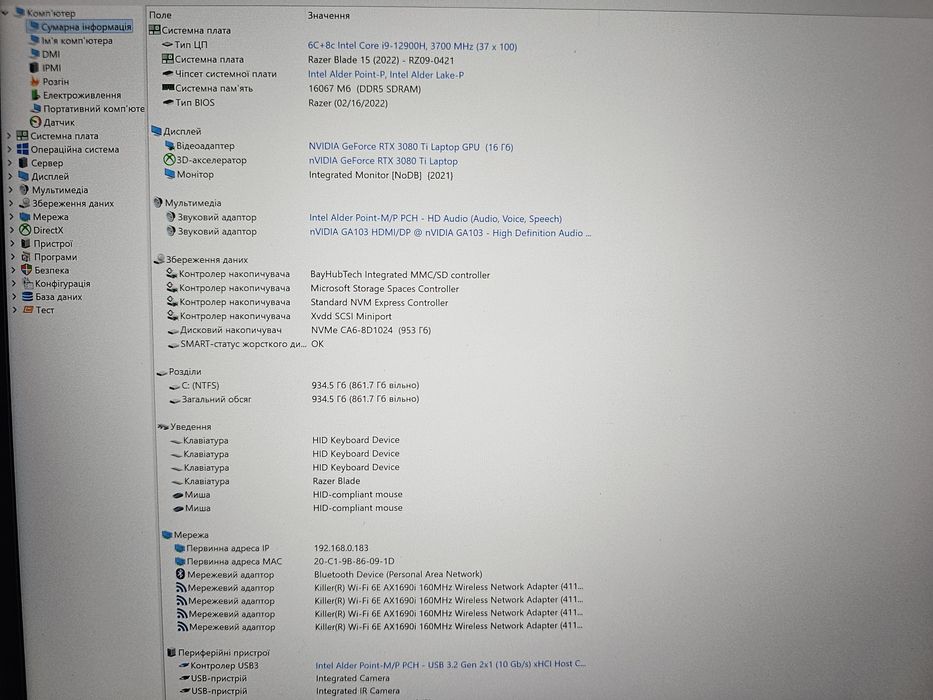This screenshot has height=700, width=933.
Task: Click the Тест sidebar icon
Action: tap(27, 310)
